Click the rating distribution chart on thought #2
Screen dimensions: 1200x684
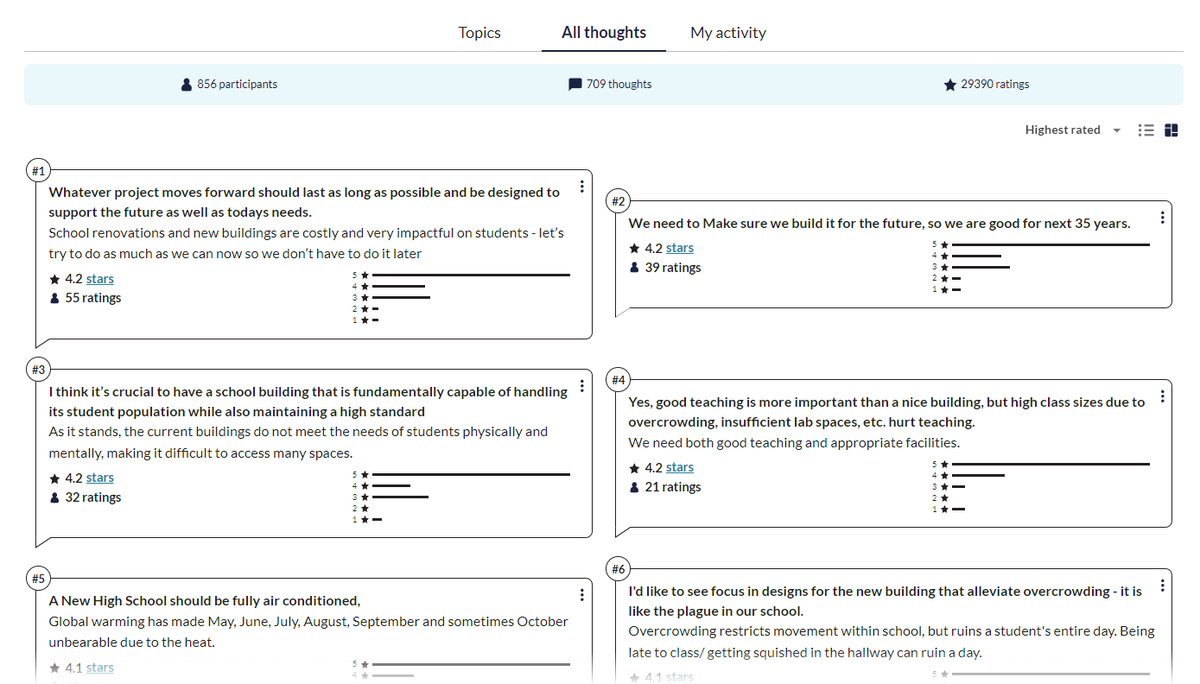click(1040, 267)
